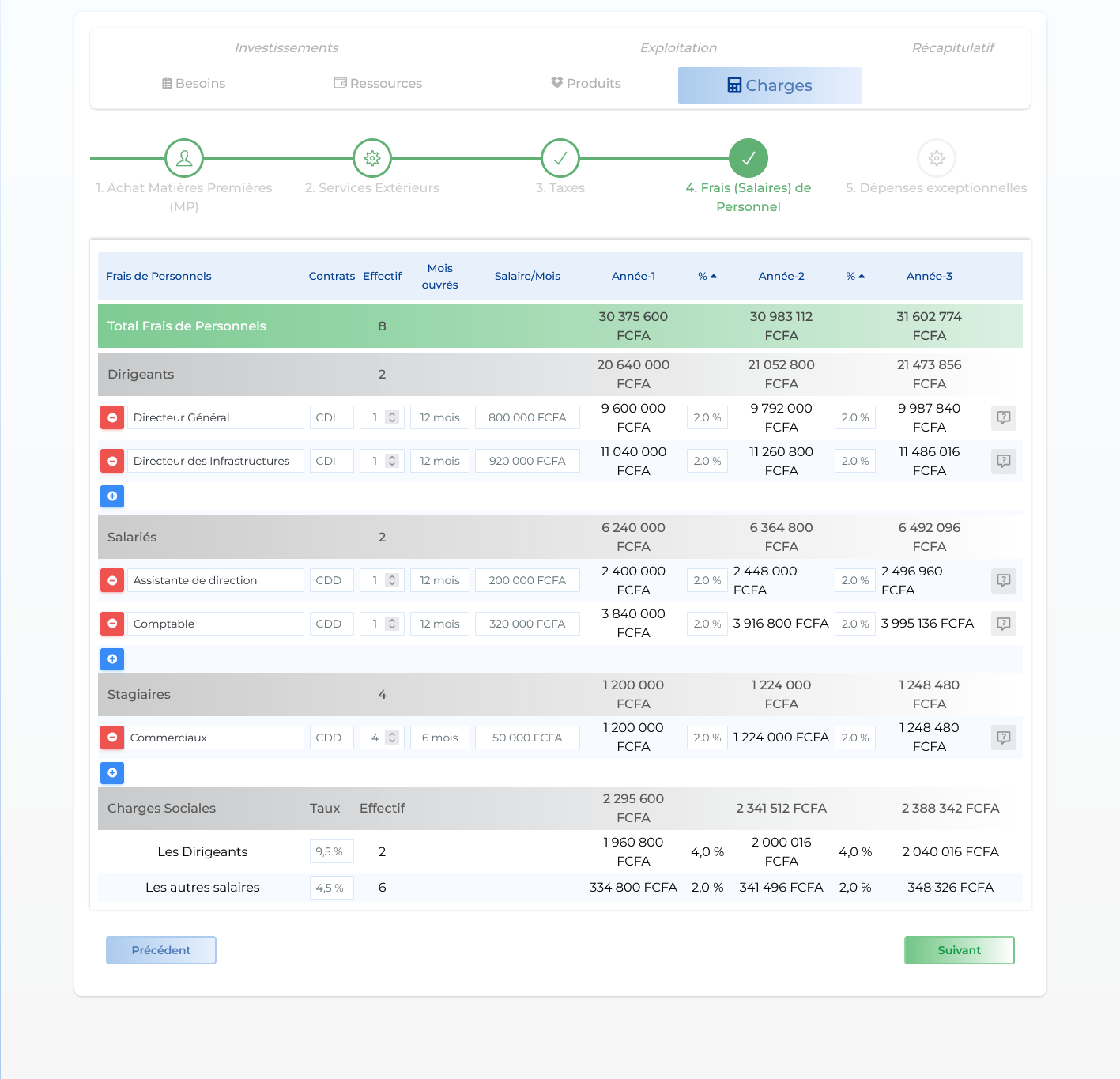
Task: Open contract type dropdown for Comptable
Action: click(x=330, y=624)
